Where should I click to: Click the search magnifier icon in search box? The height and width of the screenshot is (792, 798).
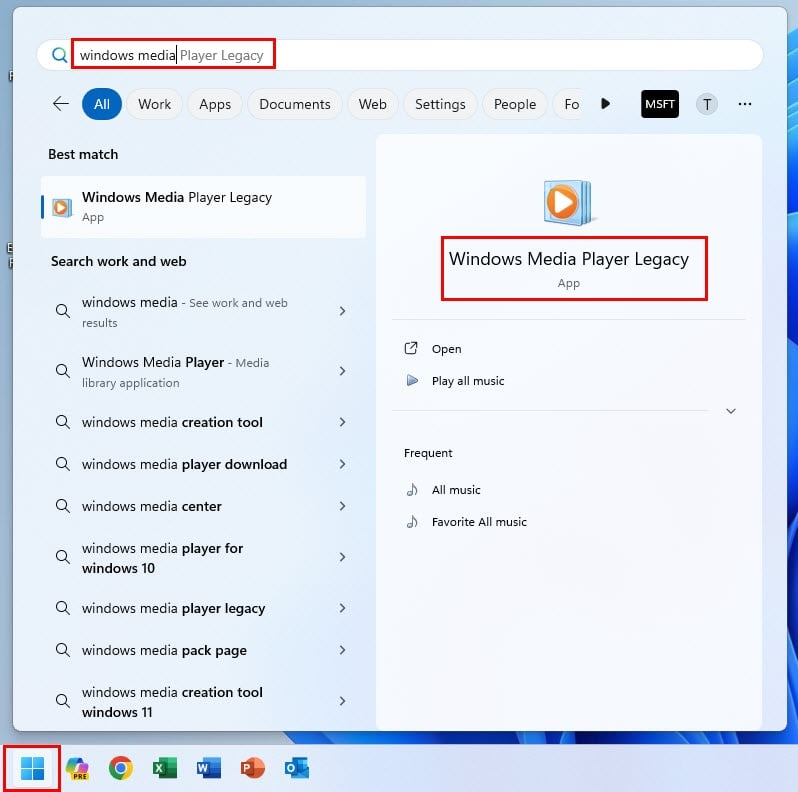click(60, 54)
